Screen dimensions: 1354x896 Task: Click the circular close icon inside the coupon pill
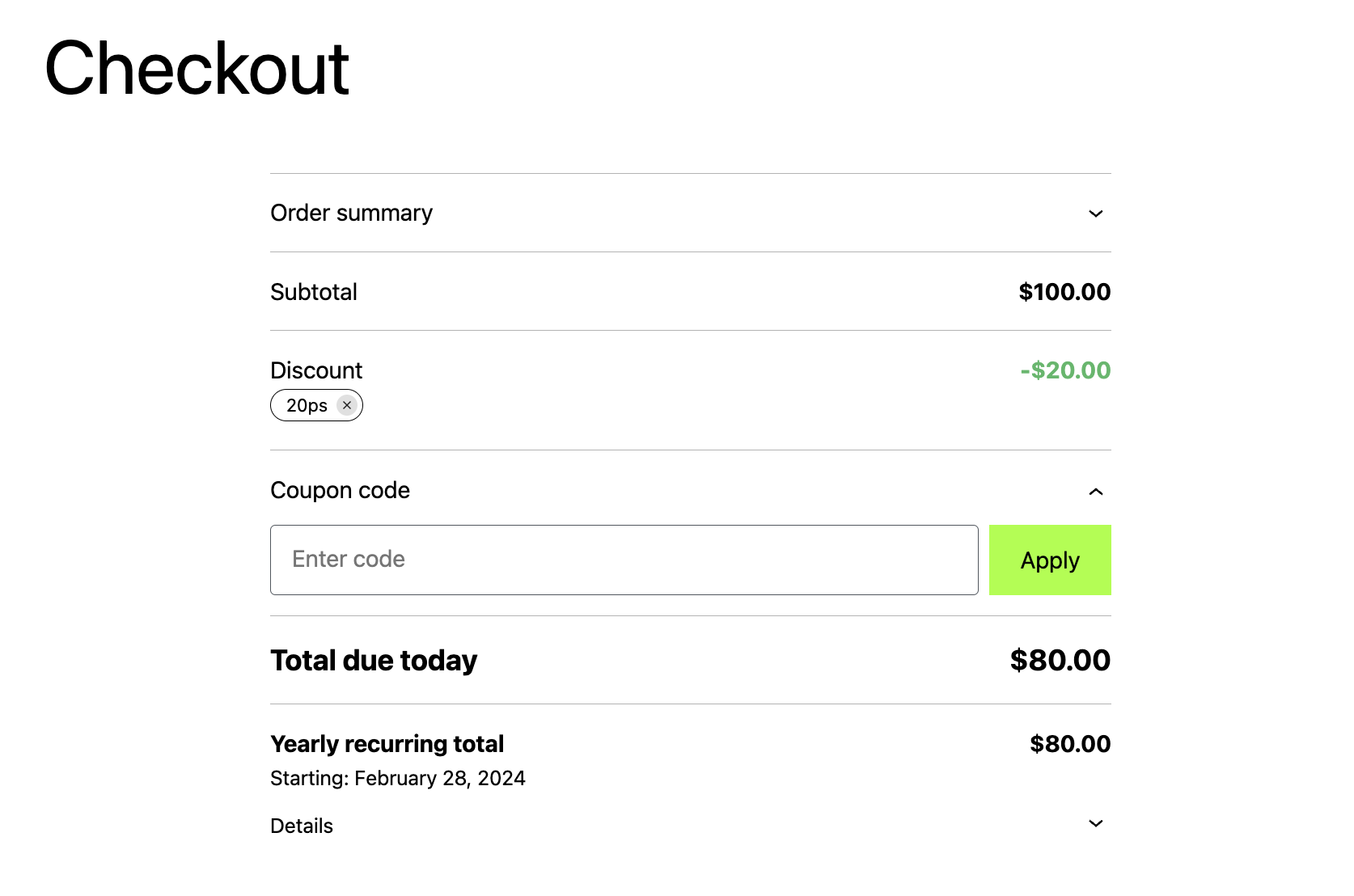point(347,405)
